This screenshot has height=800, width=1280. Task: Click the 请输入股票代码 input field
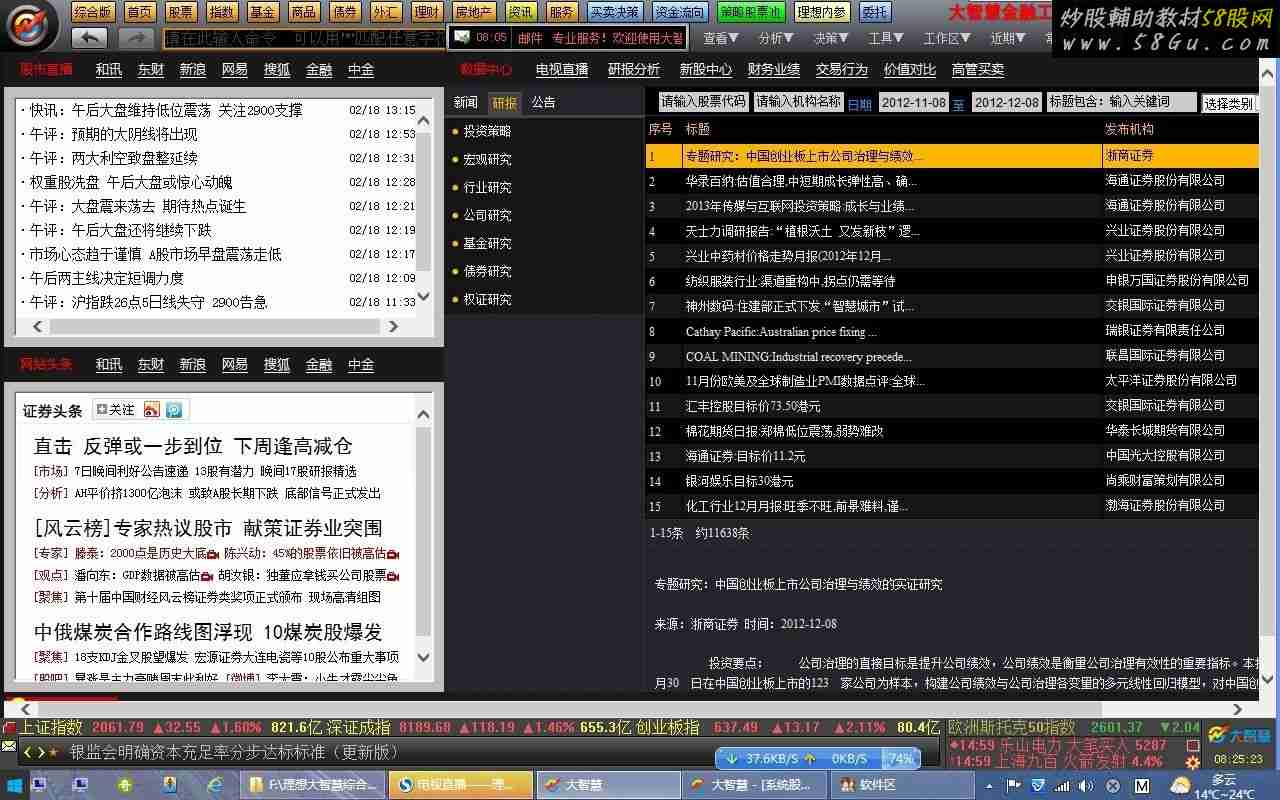click(x=703, y=102)
